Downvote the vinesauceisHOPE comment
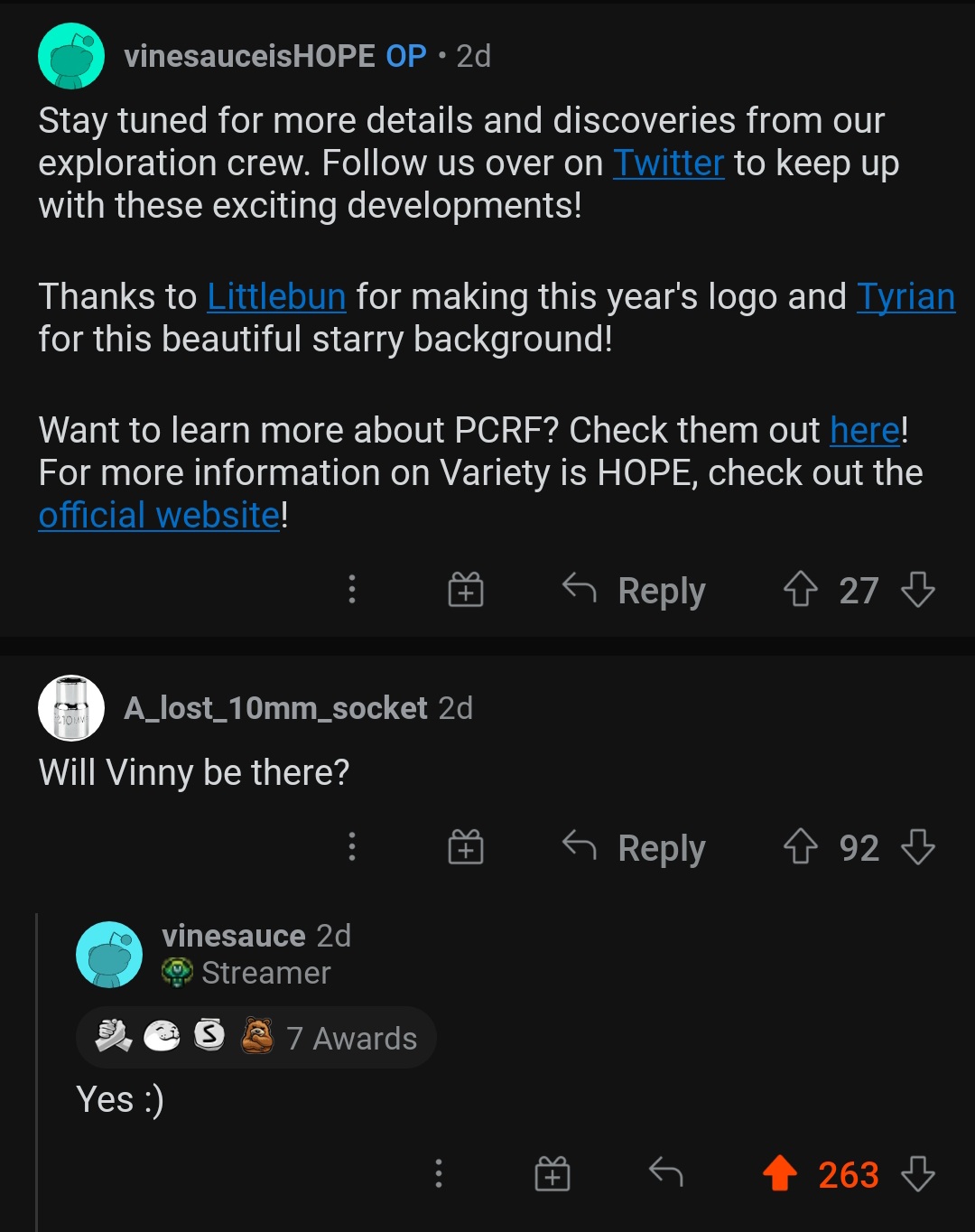The image size is (975, 1232). (918, 590)
